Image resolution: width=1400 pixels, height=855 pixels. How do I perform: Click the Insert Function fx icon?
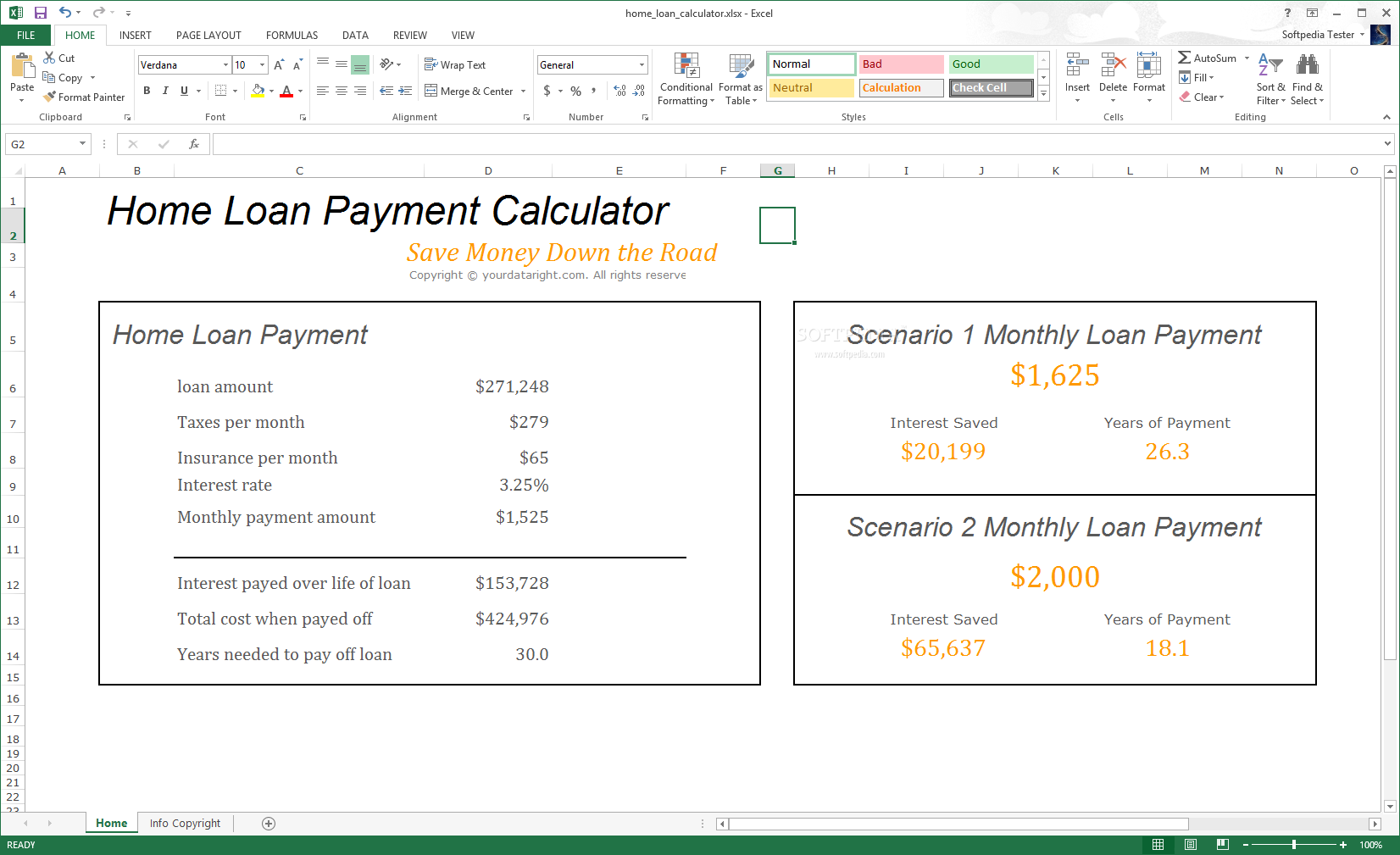[194, 144]
